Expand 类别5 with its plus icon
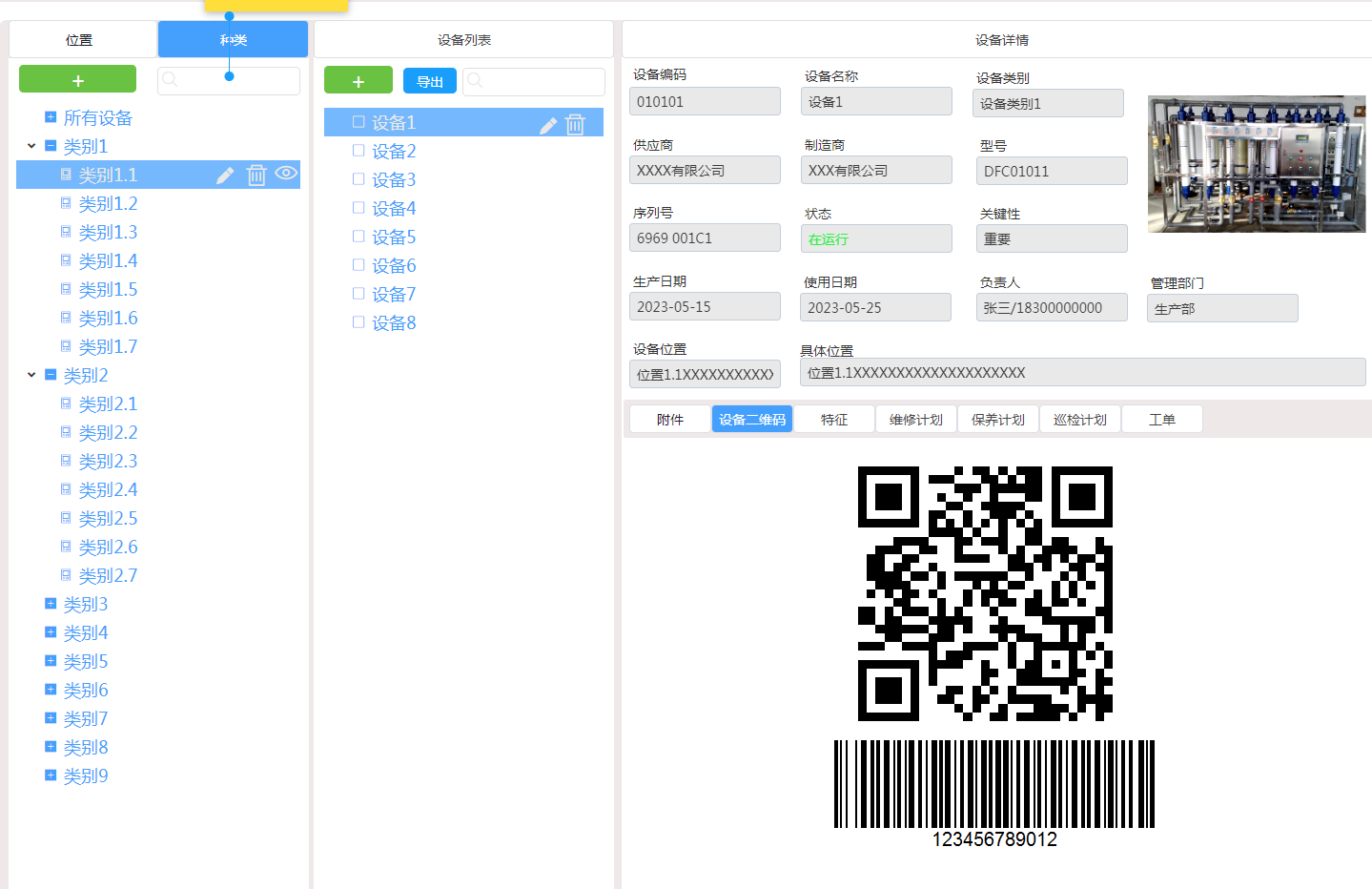This screenshot has width=1372, height=889. pyautogui.click(x=51, y=661)
